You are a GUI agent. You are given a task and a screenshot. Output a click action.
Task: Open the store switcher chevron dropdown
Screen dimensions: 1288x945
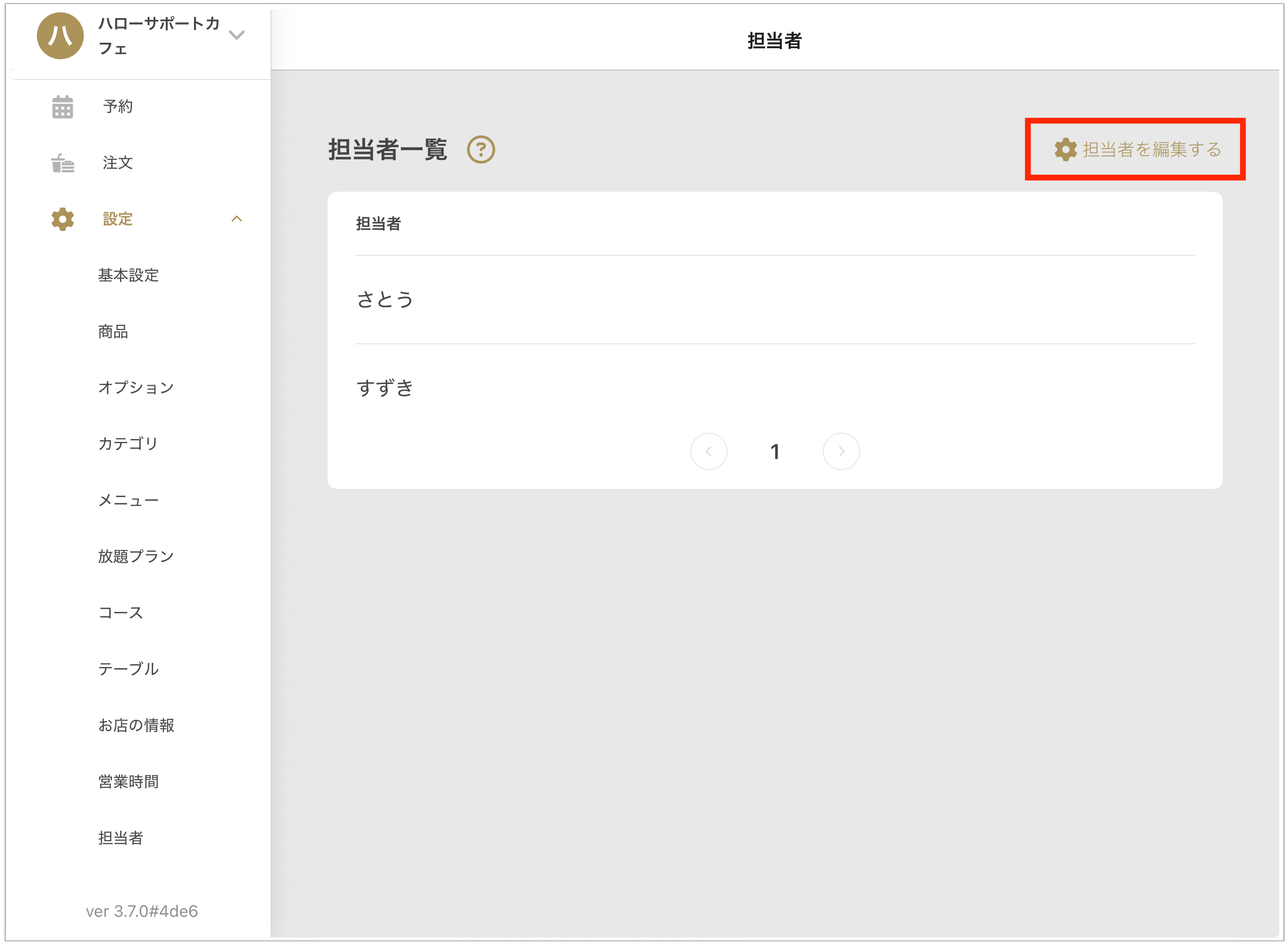(237, 35)
